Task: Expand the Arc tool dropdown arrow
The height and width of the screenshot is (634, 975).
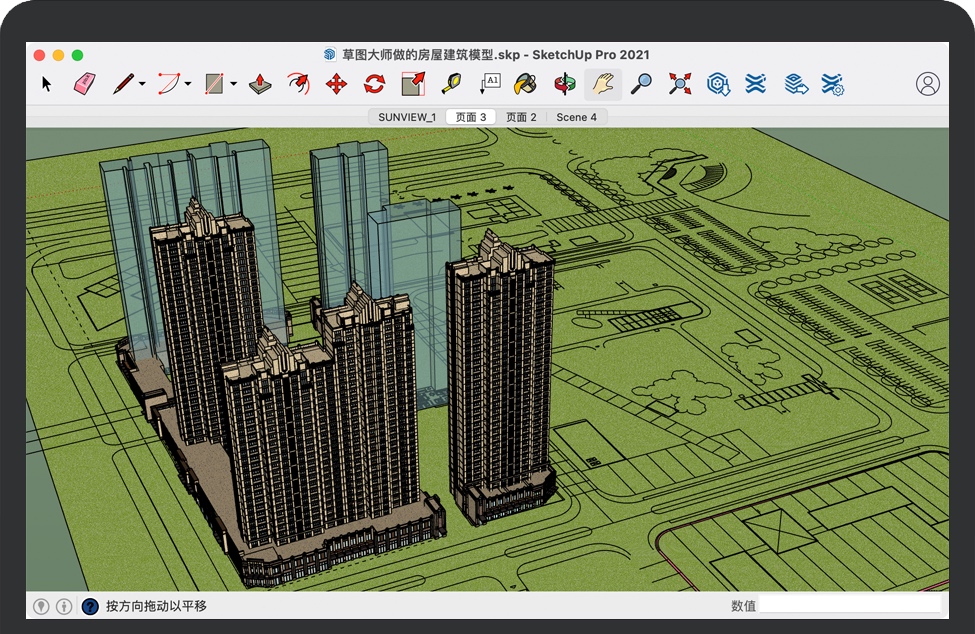Action: coord(188,85)
